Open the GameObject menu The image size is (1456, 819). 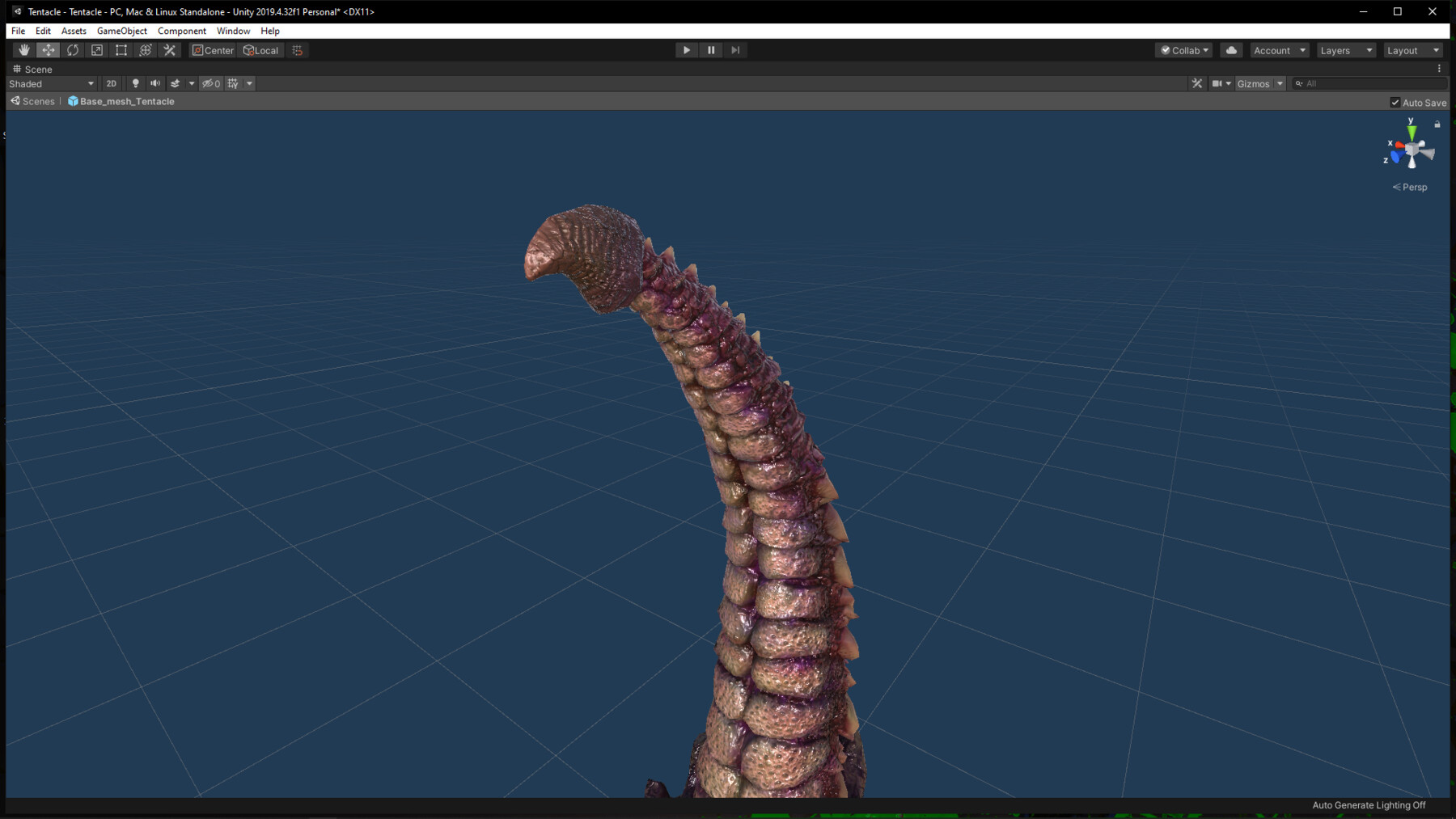click(x=121, y=31)
